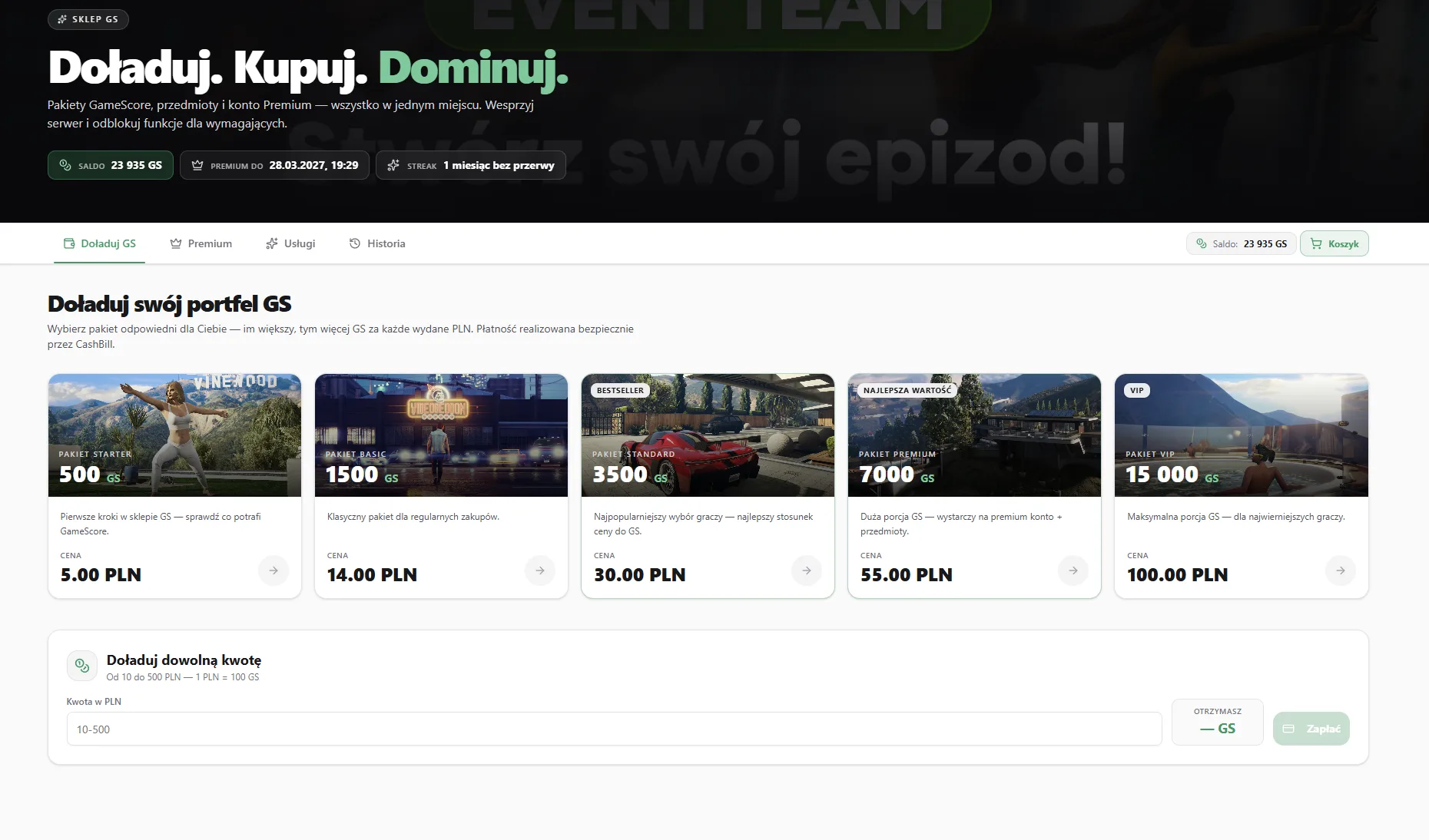Image resolution: width=1429 pixels, height=840 pixels.
Task: Click the coins icon in the navbar Saldo pill
Action: [1202, 243]
